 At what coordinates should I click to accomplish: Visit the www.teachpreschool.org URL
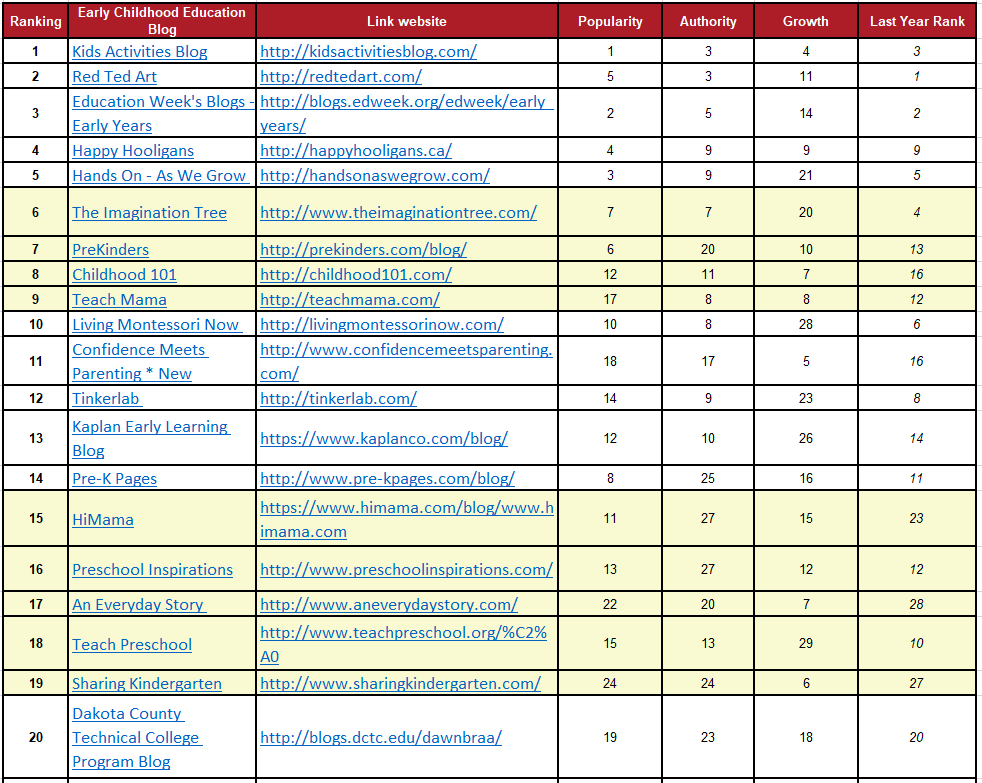[x=403, y=645]
